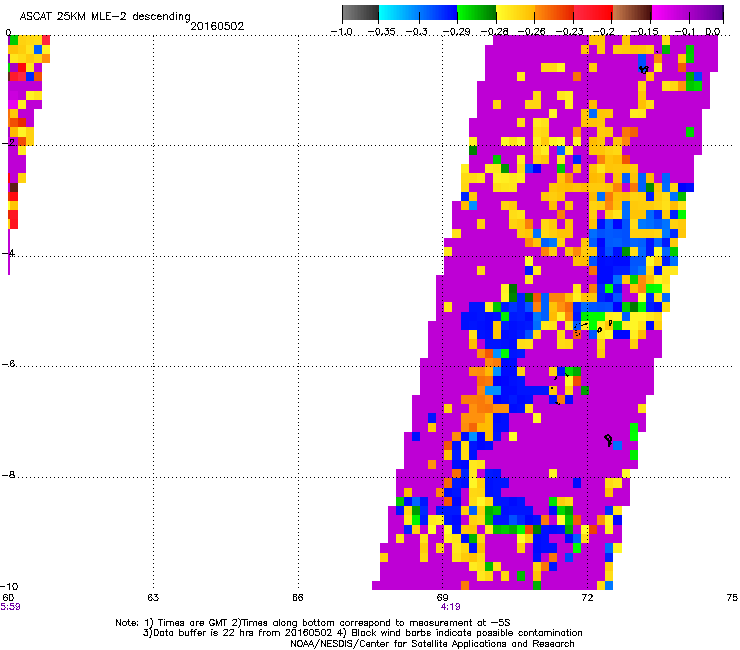
Task: Click the '-0.26' color bar label
Action: pyautogui.click(x=531, y=32)
